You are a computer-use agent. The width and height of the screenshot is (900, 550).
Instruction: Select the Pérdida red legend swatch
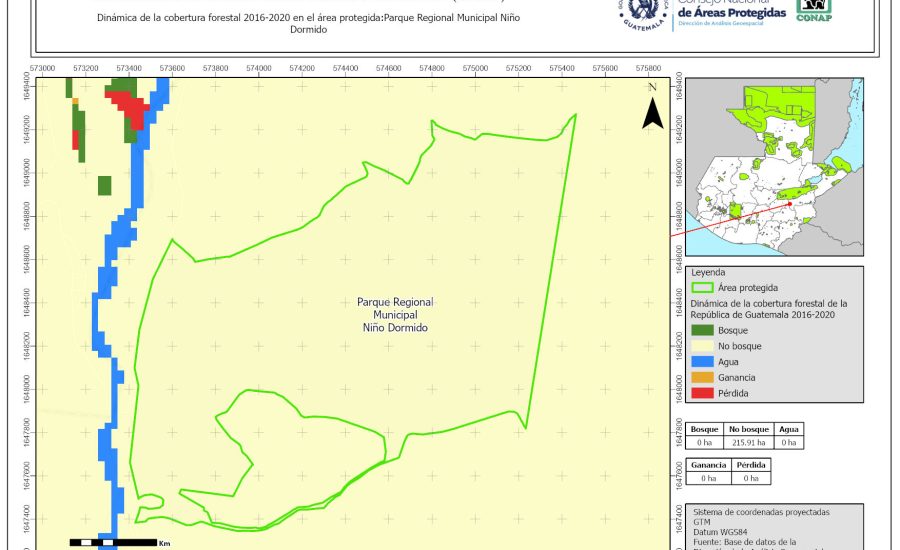click(x=704, y=393)
